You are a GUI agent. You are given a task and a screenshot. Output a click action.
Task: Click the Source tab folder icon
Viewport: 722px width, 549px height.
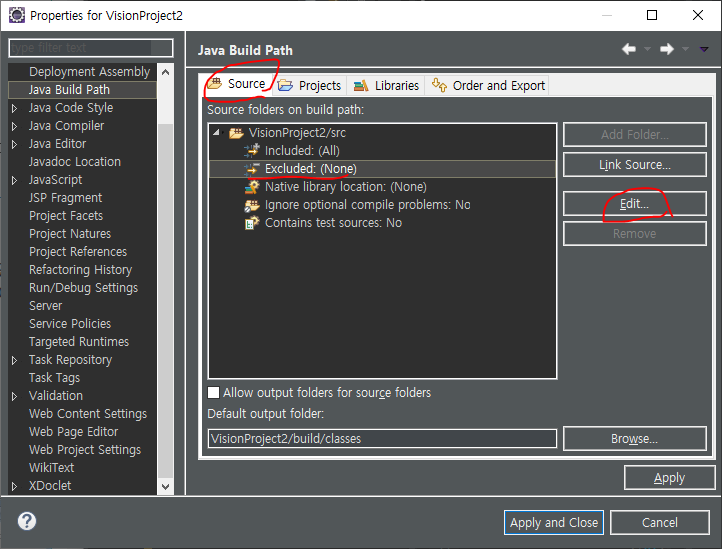point(214,84)
